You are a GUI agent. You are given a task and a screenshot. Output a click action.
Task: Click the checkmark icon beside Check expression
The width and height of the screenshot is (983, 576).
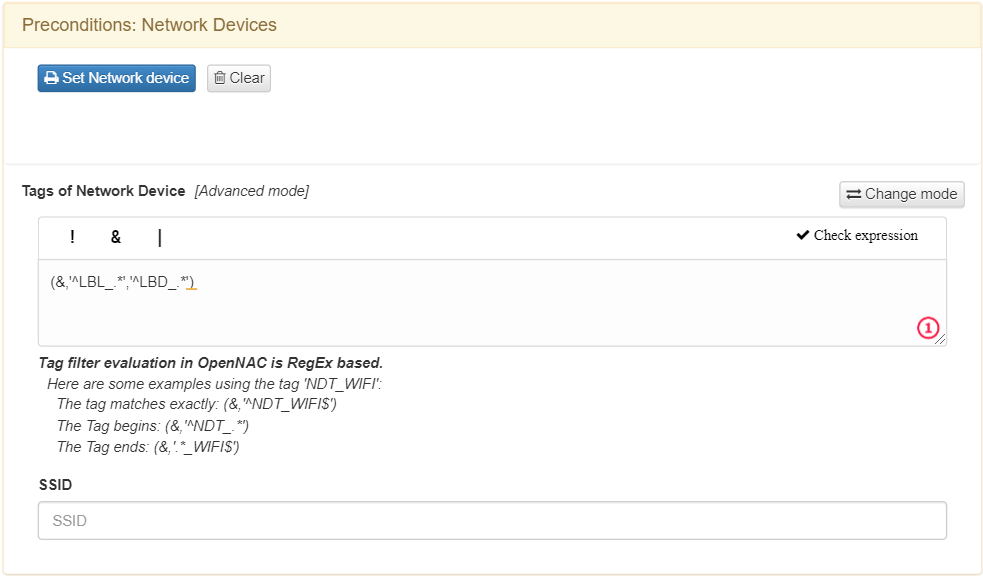tap(803, 236)
